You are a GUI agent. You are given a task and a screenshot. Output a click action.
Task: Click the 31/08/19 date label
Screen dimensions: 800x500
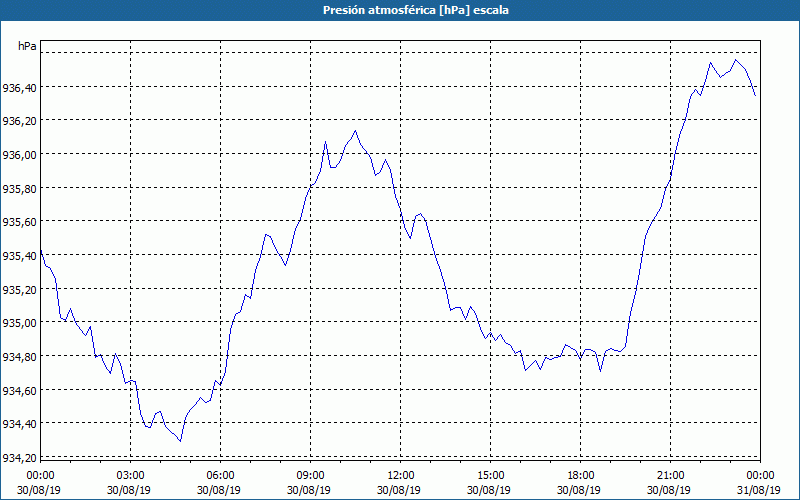pos(759,490)
